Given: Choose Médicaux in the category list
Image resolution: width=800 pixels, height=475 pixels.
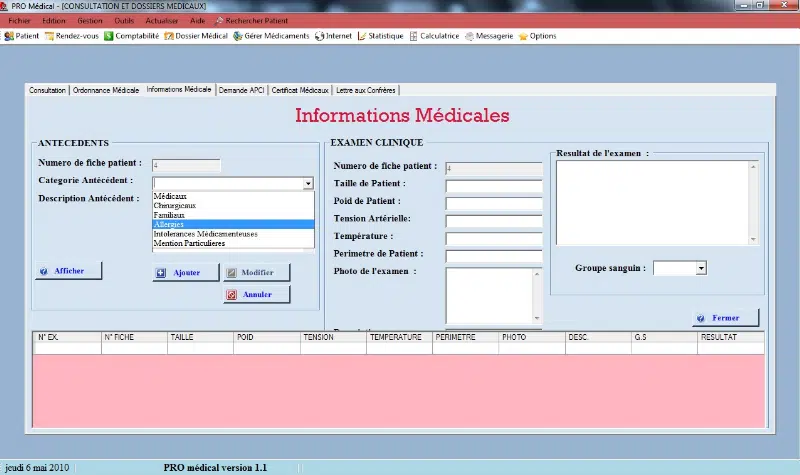Looking at the screenshot, I should tap(233, 196).
